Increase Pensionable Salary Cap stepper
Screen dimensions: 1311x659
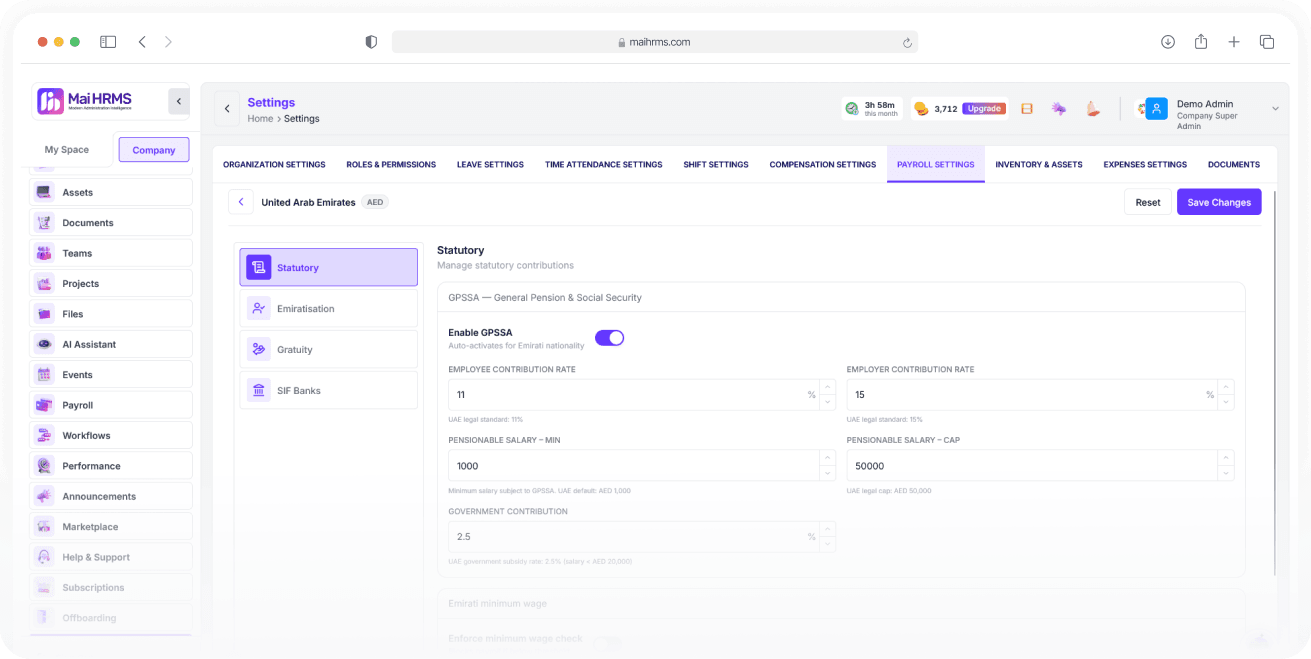(1226, 458)
